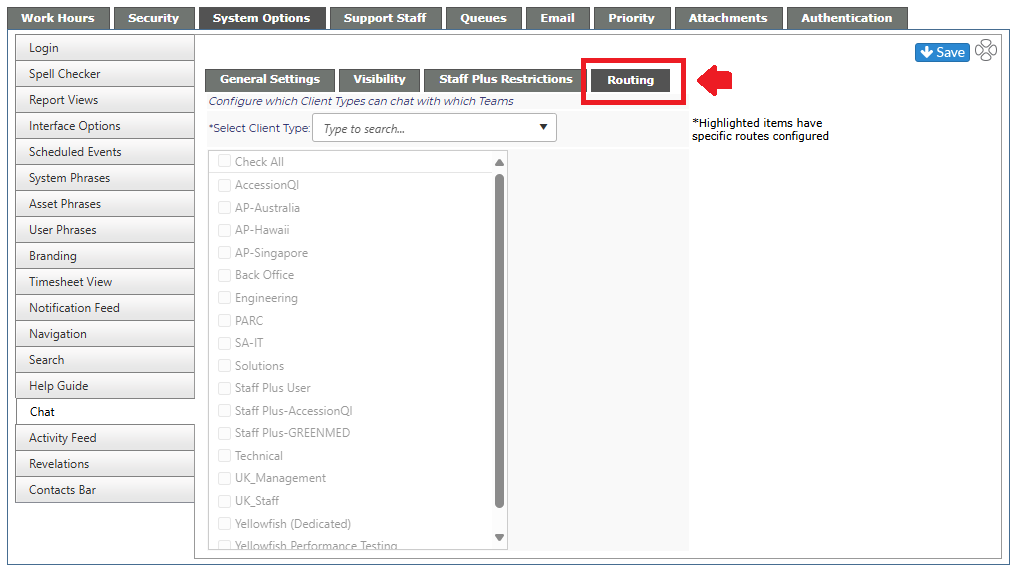This screenshot has width=1014, height=570.
Task: Open the General Settings tab
Action: [270, 80]
